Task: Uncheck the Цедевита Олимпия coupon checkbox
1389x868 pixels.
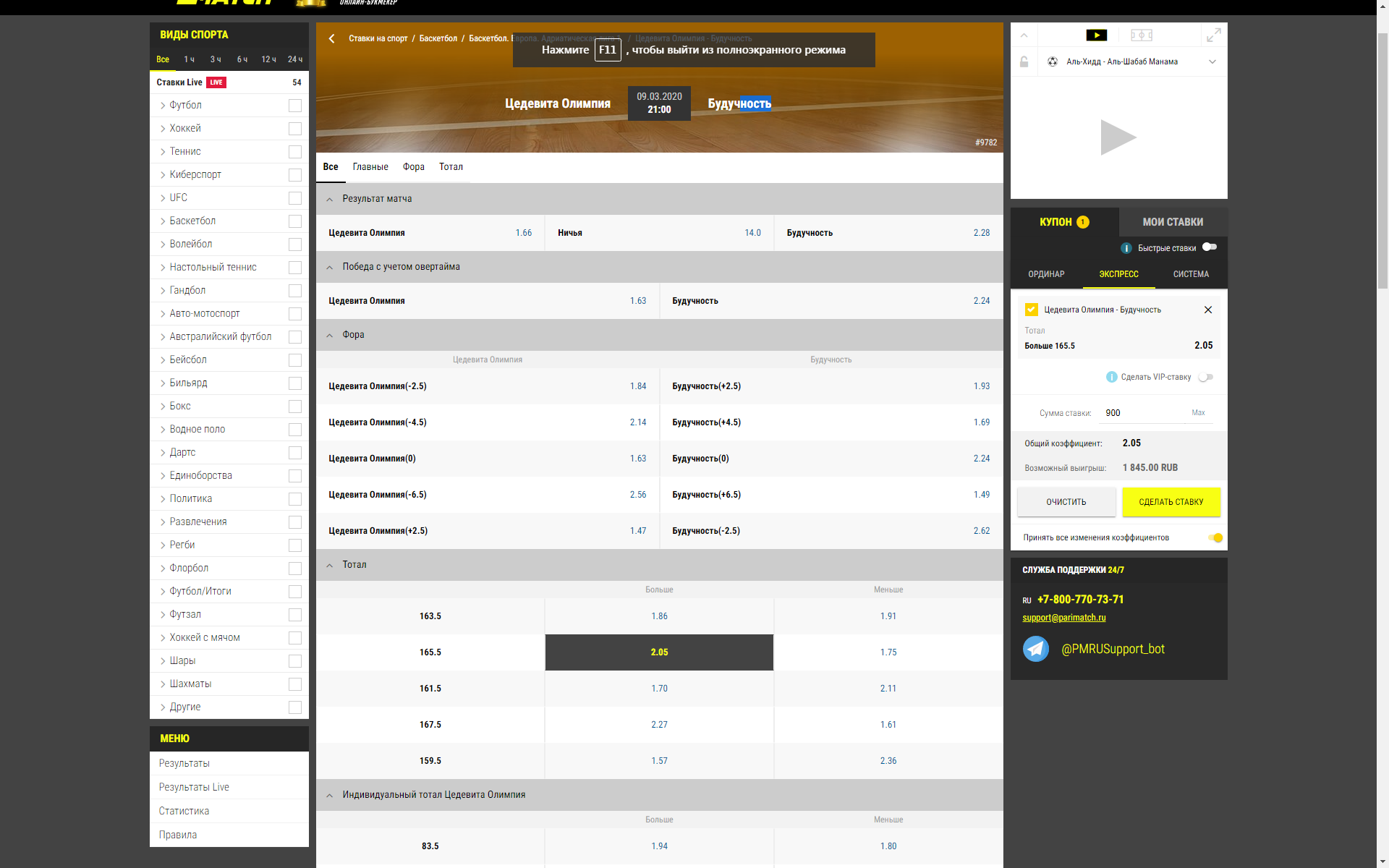Action: [1032, 310]
